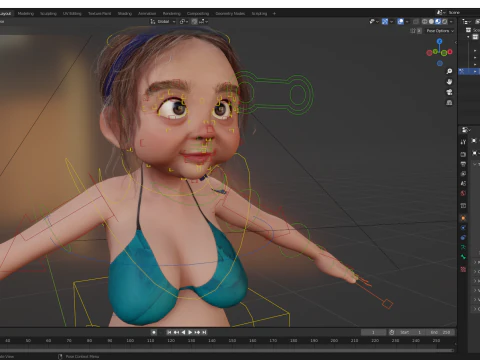
Task: Open the overlays options dropdown arrow
Action: click(407, 22)
